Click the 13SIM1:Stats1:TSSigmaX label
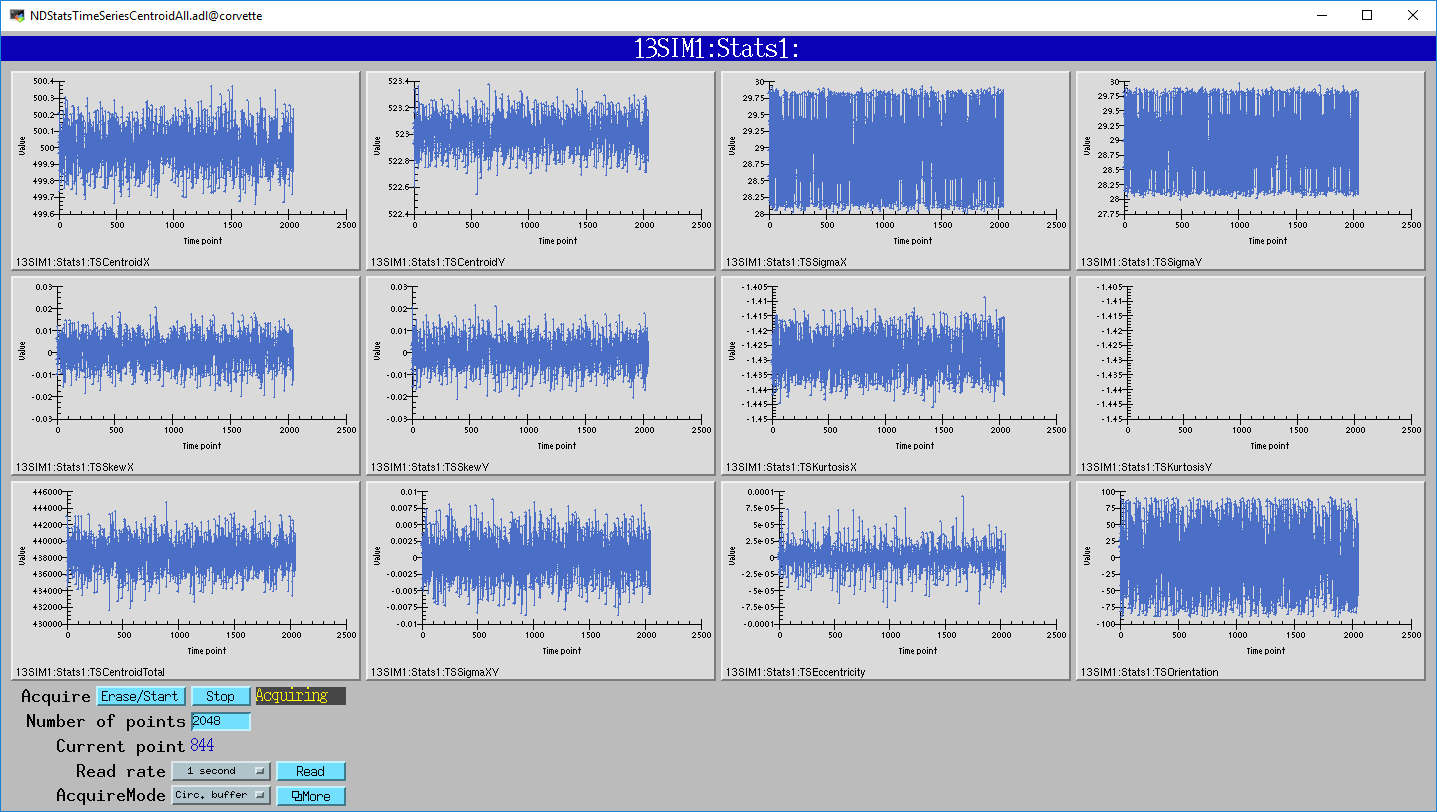Screen dimensions: 1437x812 click(787, 263)
